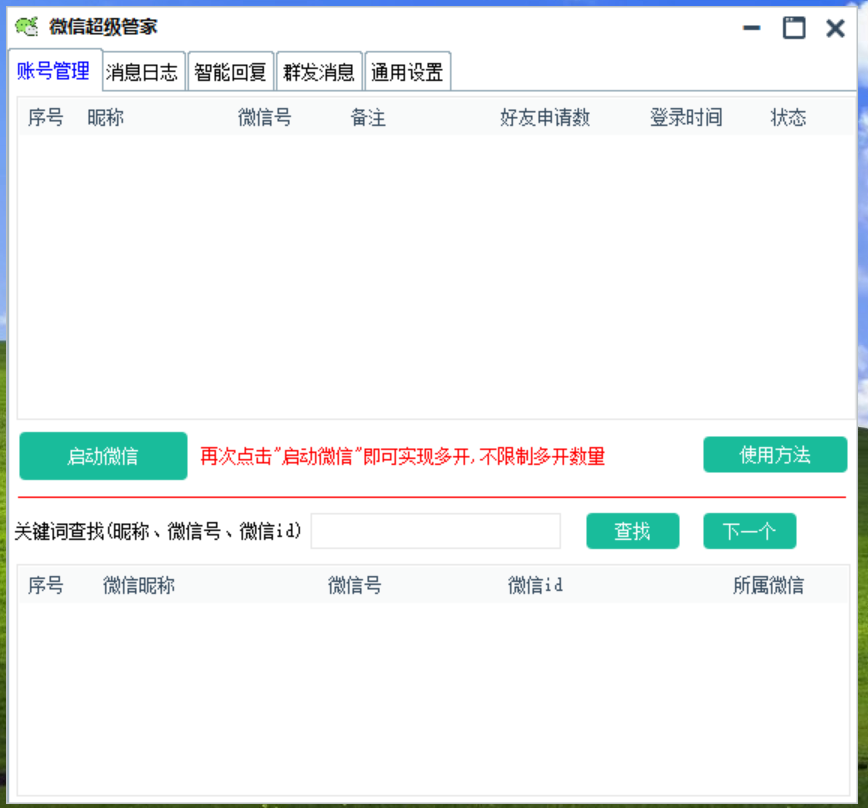Click the 微信超级管家 app icon in title bar

(27, 27)
